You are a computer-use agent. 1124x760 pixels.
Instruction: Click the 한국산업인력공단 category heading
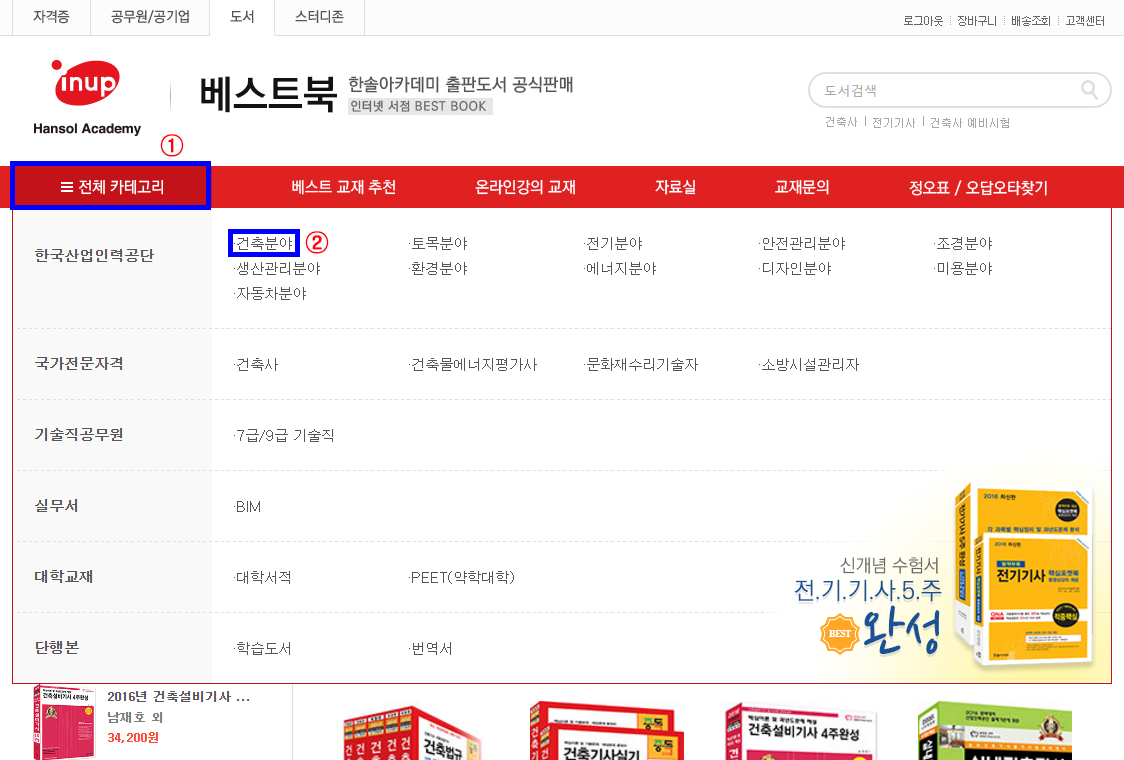pyautogui.click(x=94, y=256)
